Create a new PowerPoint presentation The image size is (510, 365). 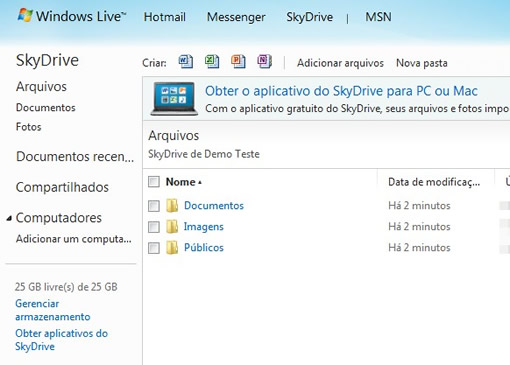(238, 62)
